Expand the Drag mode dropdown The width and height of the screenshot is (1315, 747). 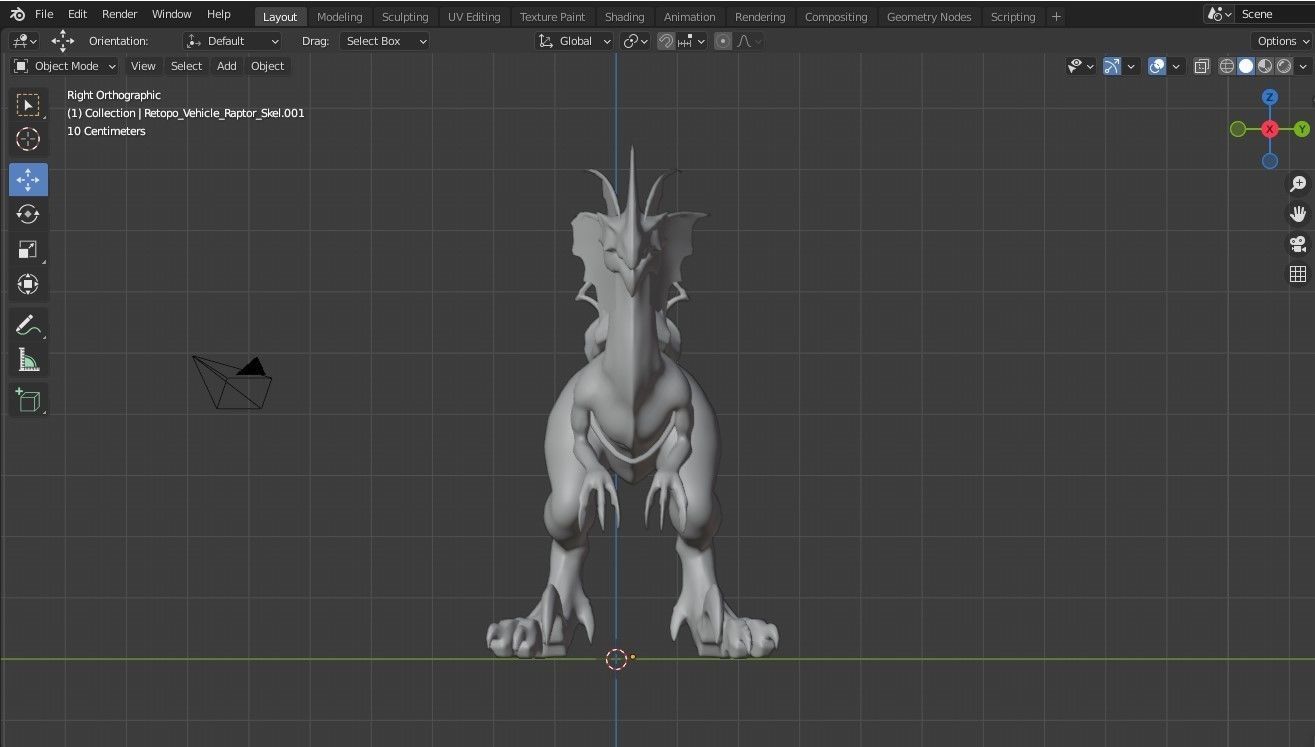385,41
